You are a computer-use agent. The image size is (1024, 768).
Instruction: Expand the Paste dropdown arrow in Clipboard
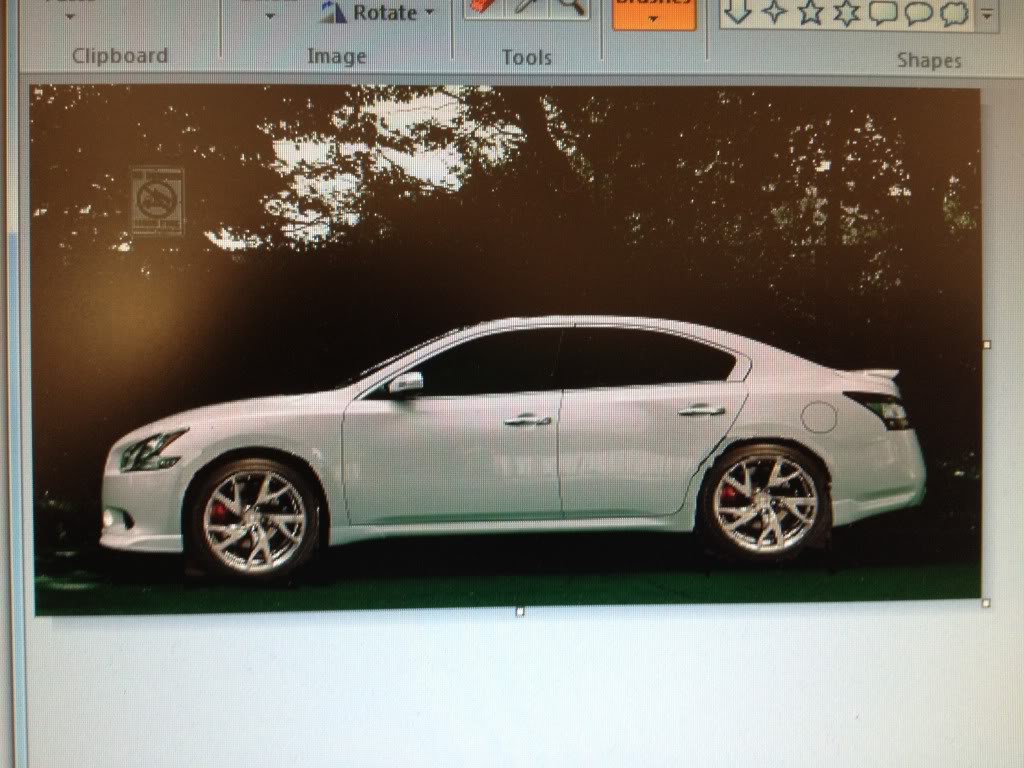(x=70, y=17)
